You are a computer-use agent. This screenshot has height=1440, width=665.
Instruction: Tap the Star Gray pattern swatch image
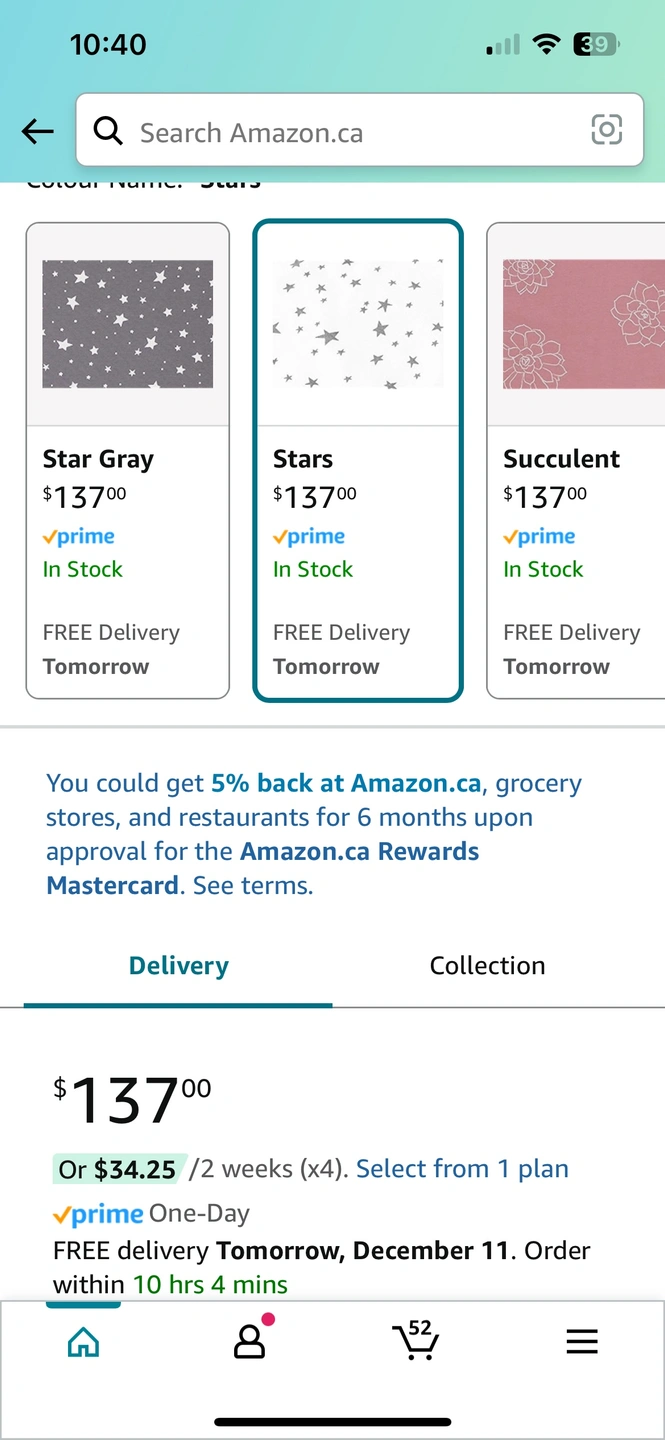(x=128, y=324)
